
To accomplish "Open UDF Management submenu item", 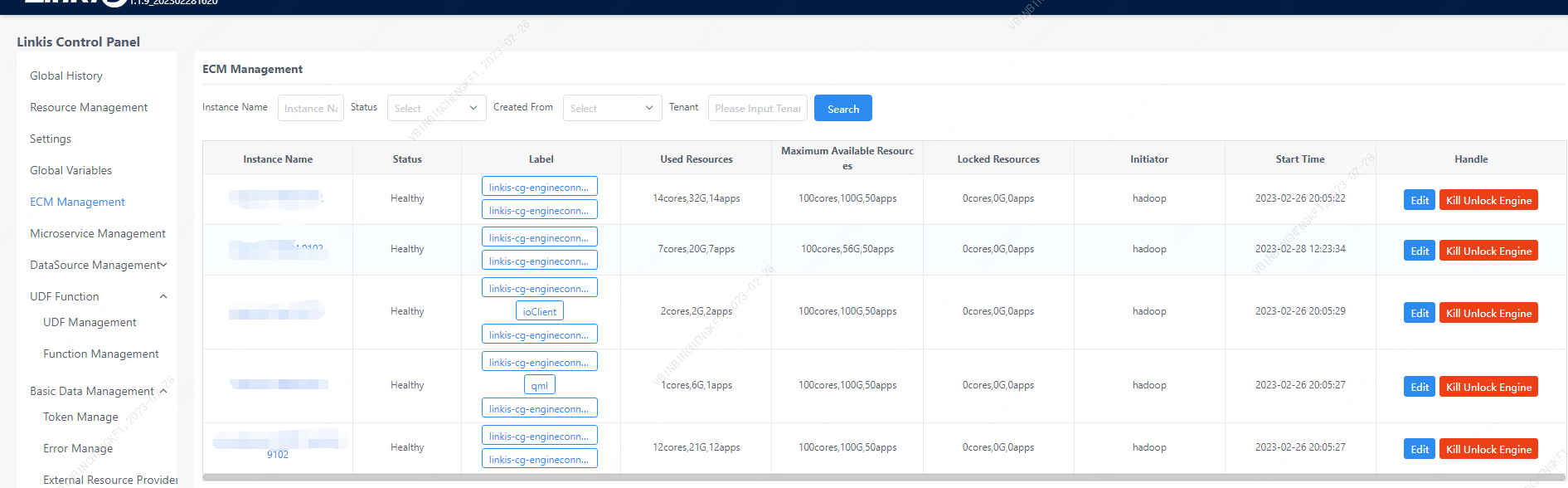I will pyautogui.click(x=90, y=322).
